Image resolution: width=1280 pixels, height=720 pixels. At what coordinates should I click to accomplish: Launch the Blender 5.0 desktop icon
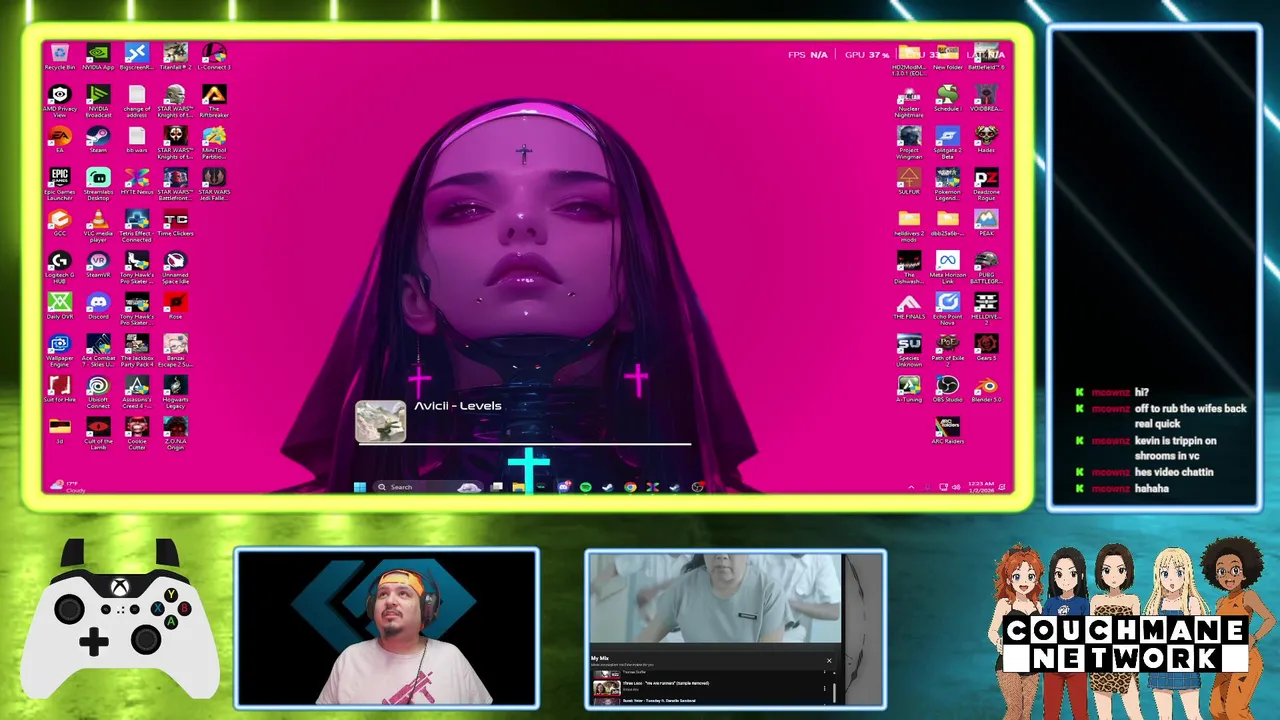[x=986, y=389]
